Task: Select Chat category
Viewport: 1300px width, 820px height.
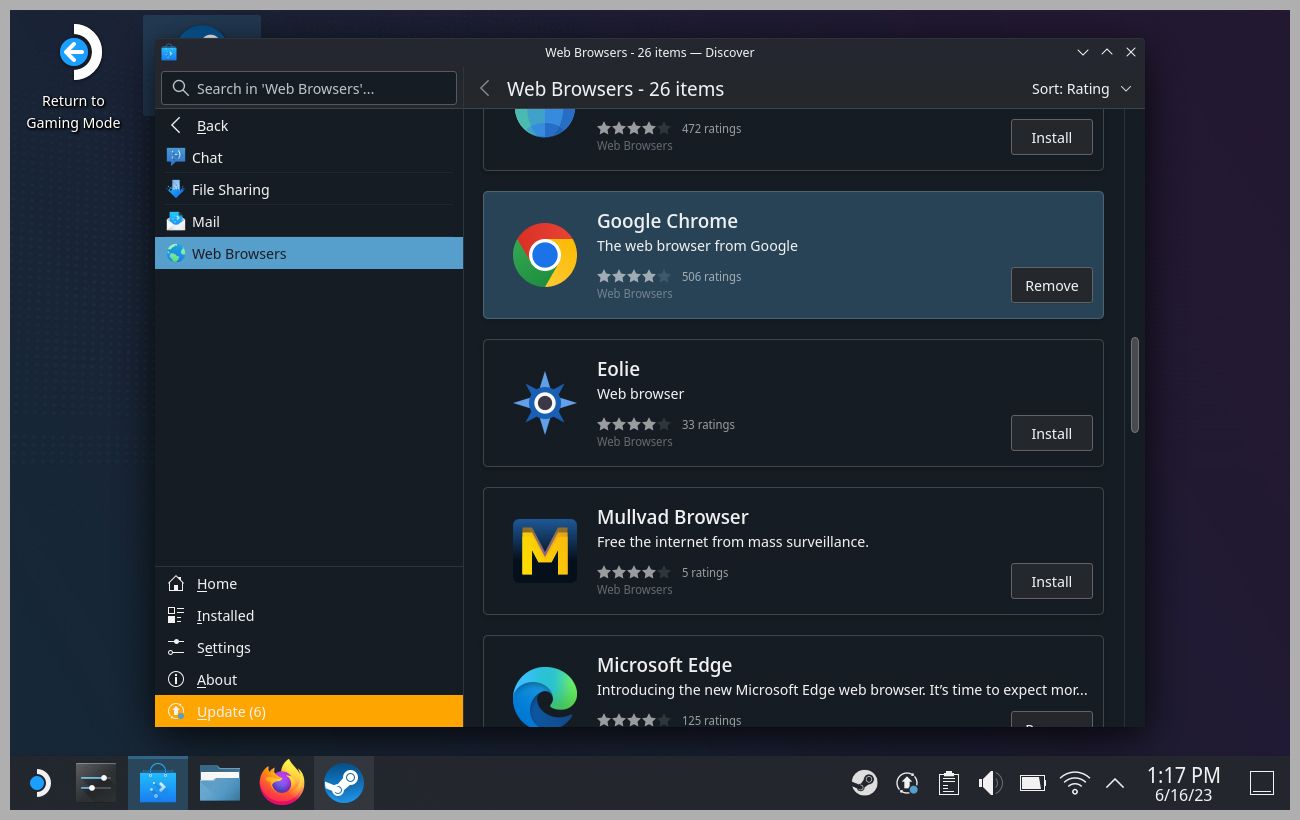Action: pyautogui.click(x=309, y=157)
